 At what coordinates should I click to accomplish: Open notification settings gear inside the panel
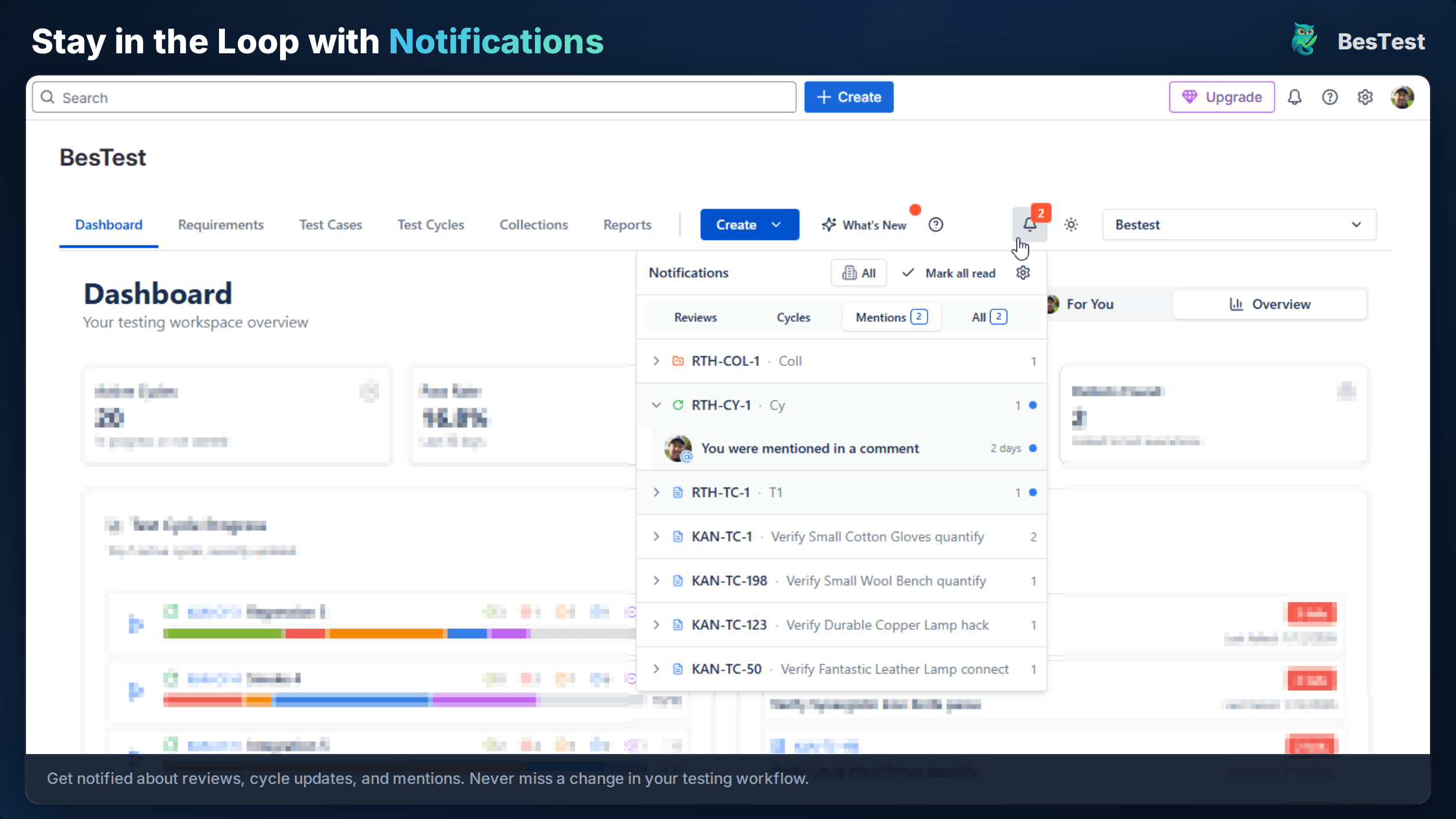[x=1022, y=273]
